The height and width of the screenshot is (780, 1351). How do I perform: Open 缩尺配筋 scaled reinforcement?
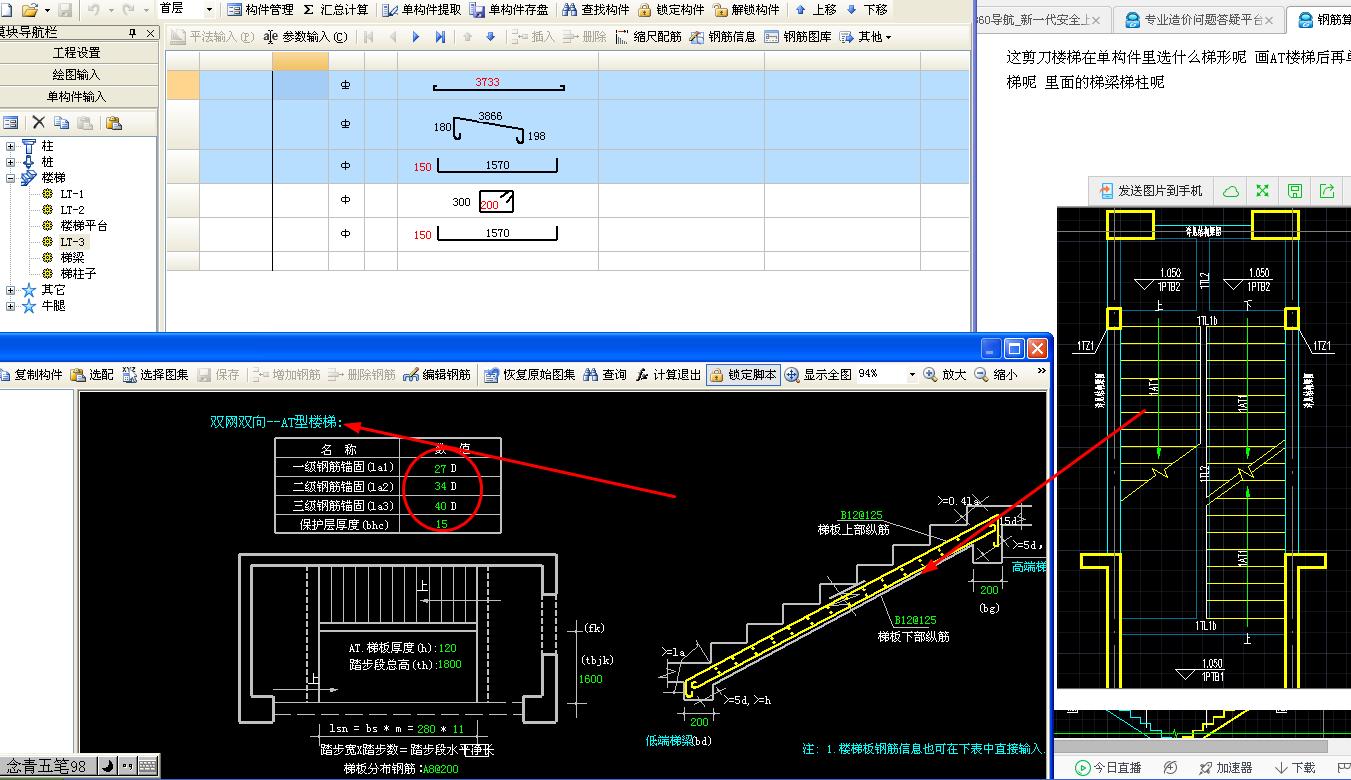point(647,37)
